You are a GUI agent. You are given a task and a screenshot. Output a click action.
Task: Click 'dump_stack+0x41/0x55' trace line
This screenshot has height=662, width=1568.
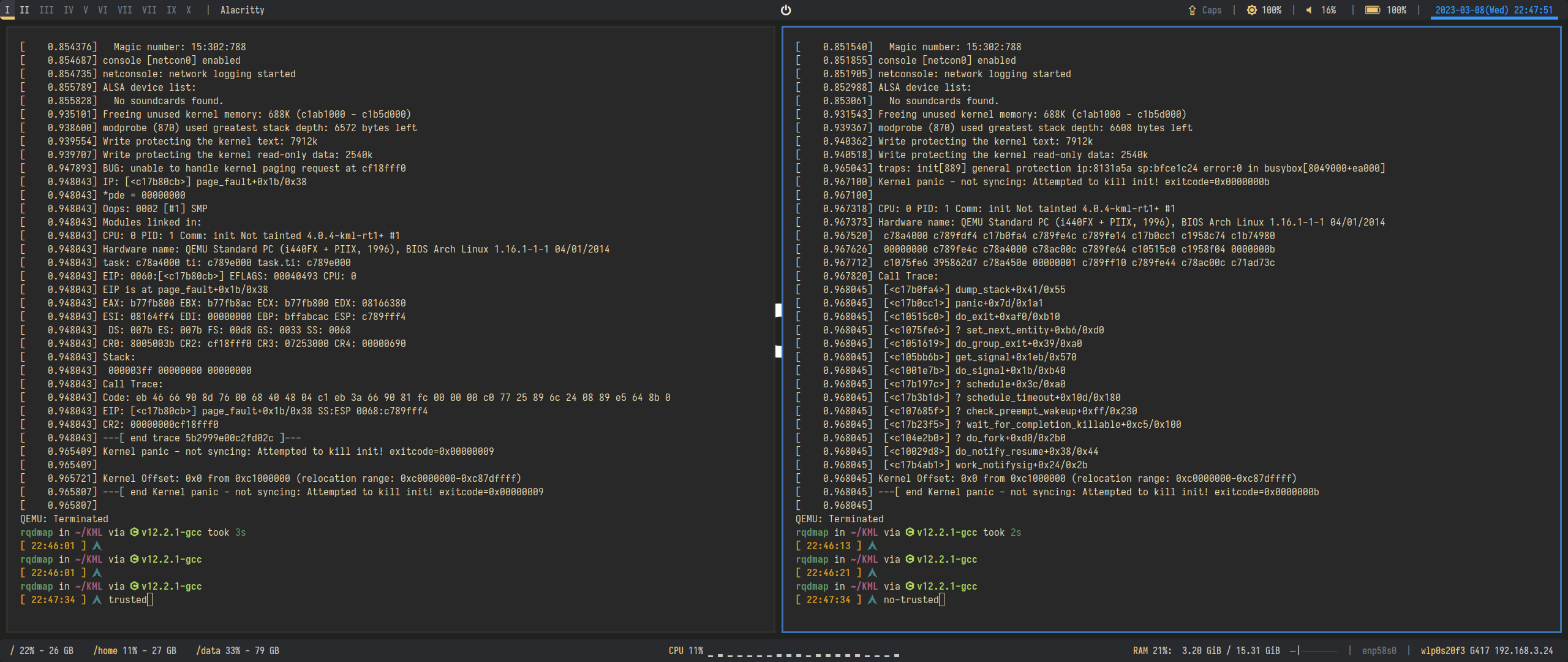(930, 289)
